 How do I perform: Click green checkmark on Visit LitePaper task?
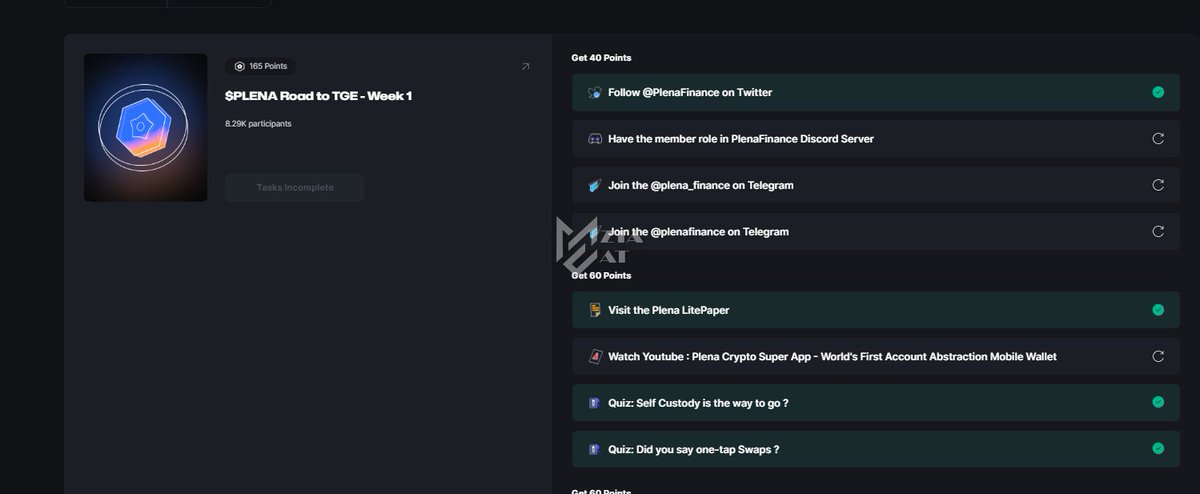1158,310
